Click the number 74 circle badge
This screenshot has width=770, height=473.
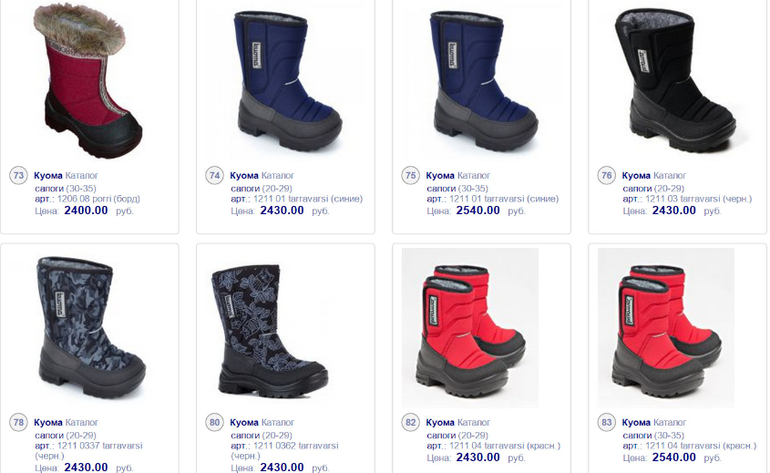coord(214,175)
